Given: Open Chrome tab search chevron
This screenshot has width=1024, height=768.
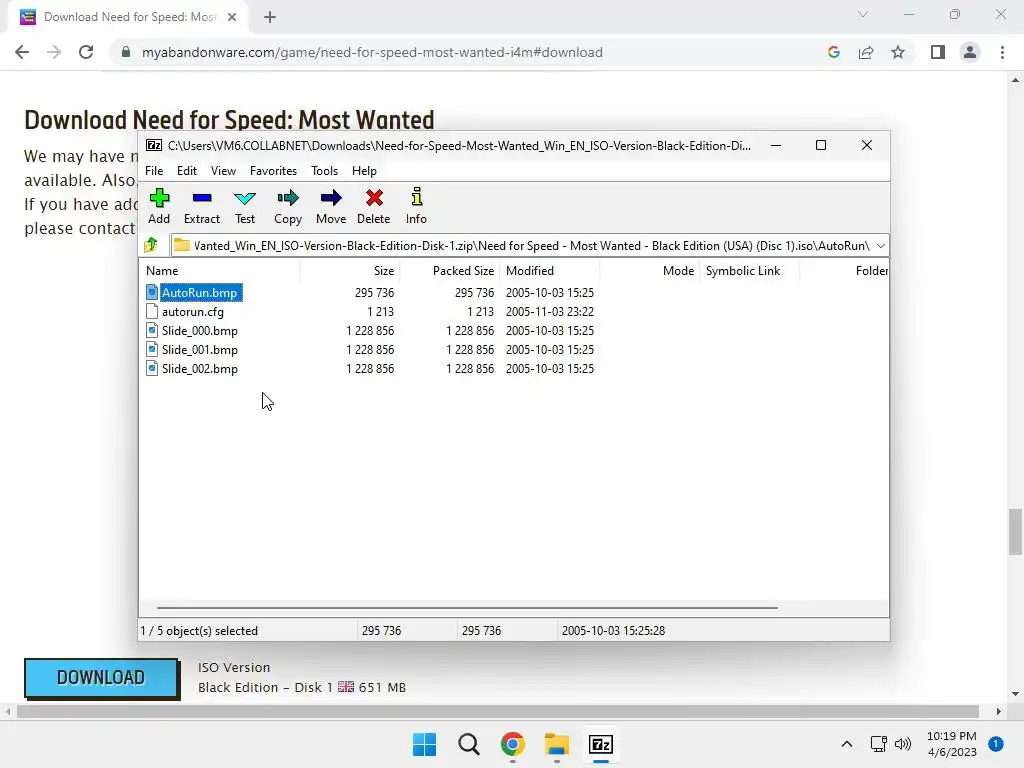Looking at the screenshot, I should point(863,14).
